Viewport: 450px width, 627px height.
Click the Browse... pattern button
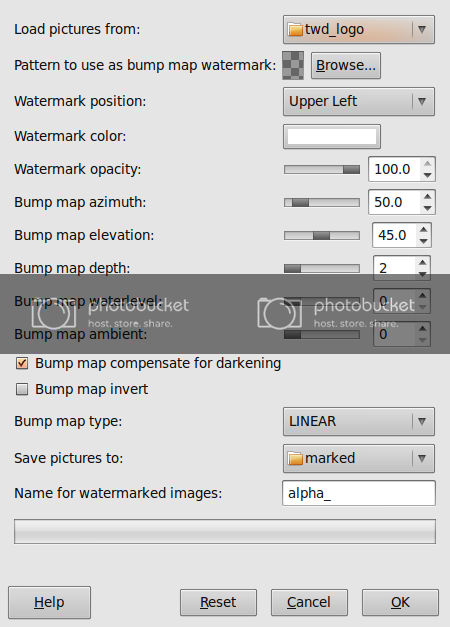tap(346, 65)
